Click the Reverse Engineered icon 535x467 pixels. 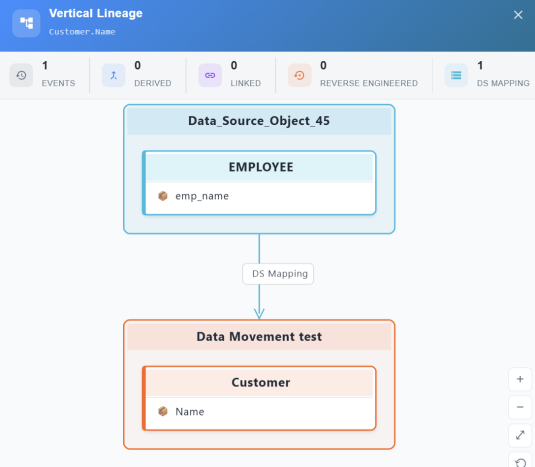click(x=300, y=75)
